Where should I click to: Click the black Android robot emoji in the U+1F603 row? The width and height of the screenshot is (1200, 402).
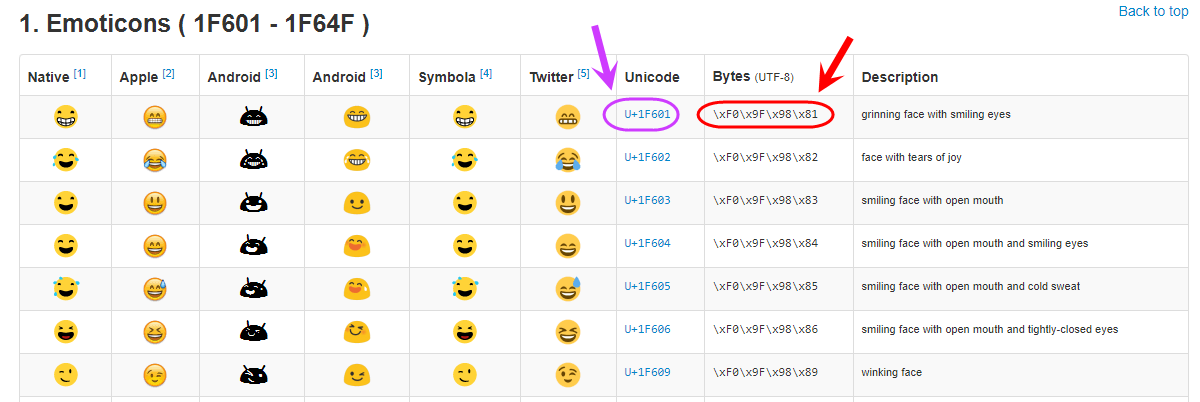pyautogui.click(x=252, y=203)
